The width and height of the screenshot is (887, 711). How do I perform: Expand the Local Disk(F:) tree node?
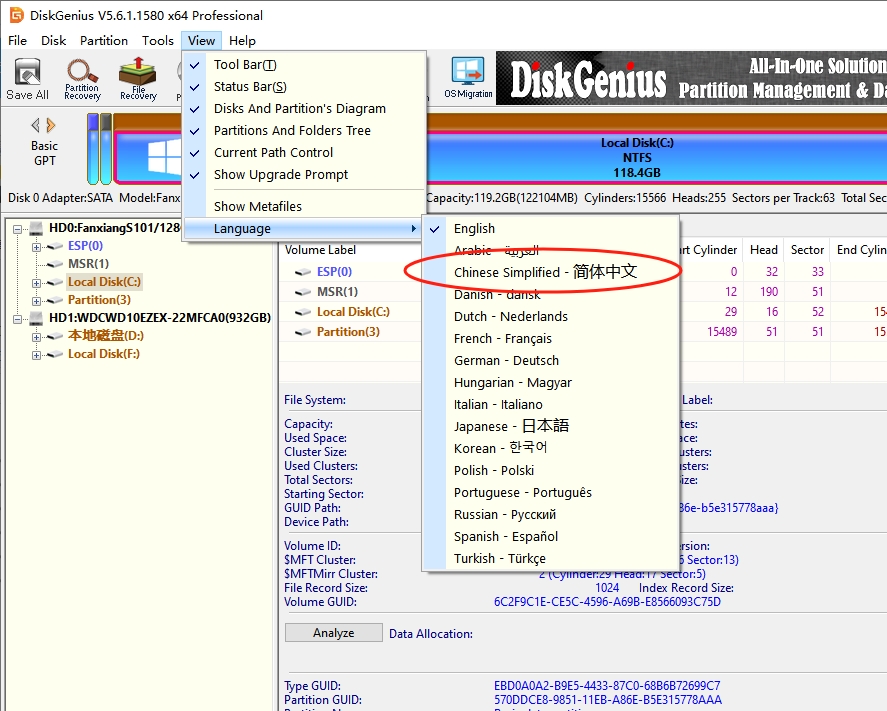coord(36,355)
